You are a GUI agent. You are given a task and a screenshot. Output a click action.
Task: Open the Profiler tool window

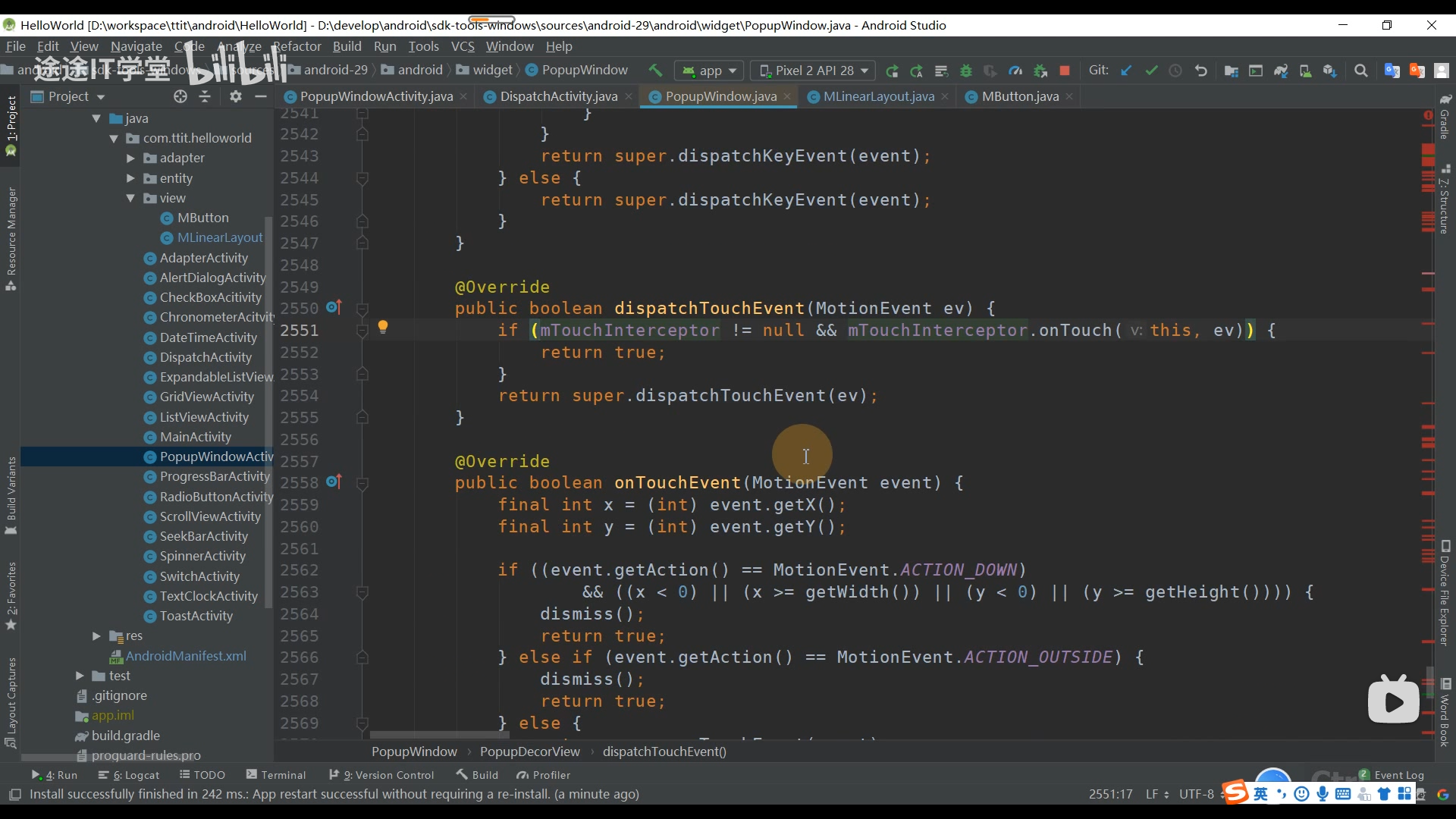pos(543,775)
